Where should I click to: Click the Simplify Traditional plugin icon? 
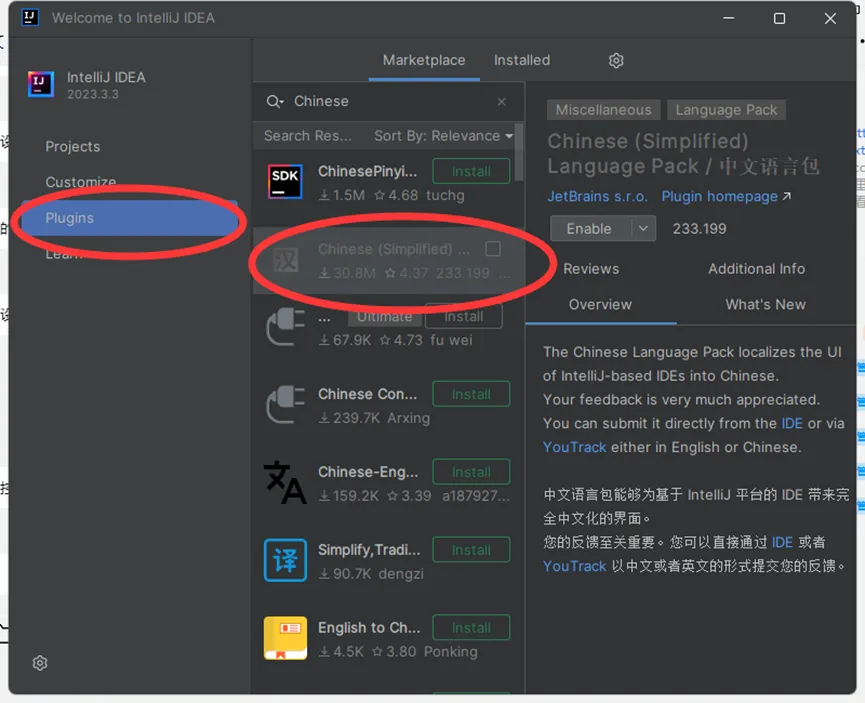285,560
